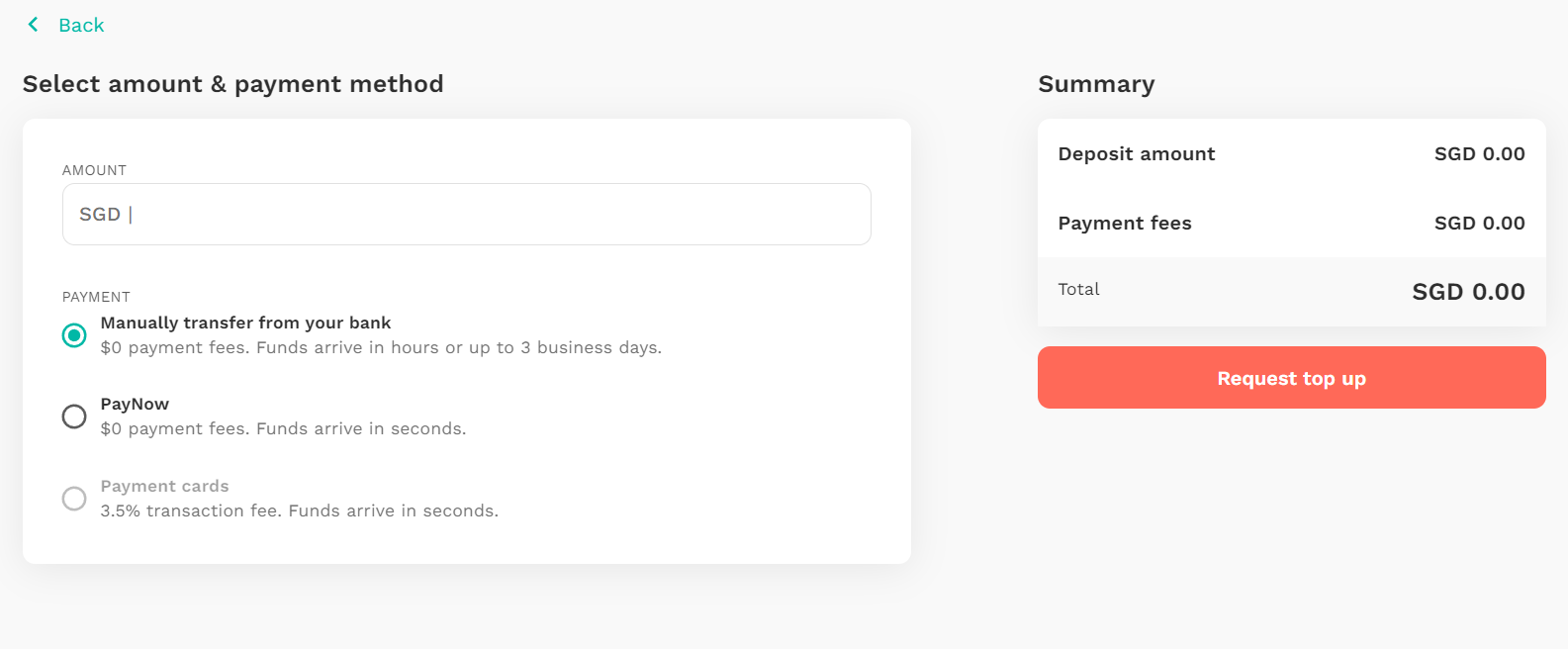Click the bank transfer '3 business days' description
The image size is (1568, 649).
[381, 347]
